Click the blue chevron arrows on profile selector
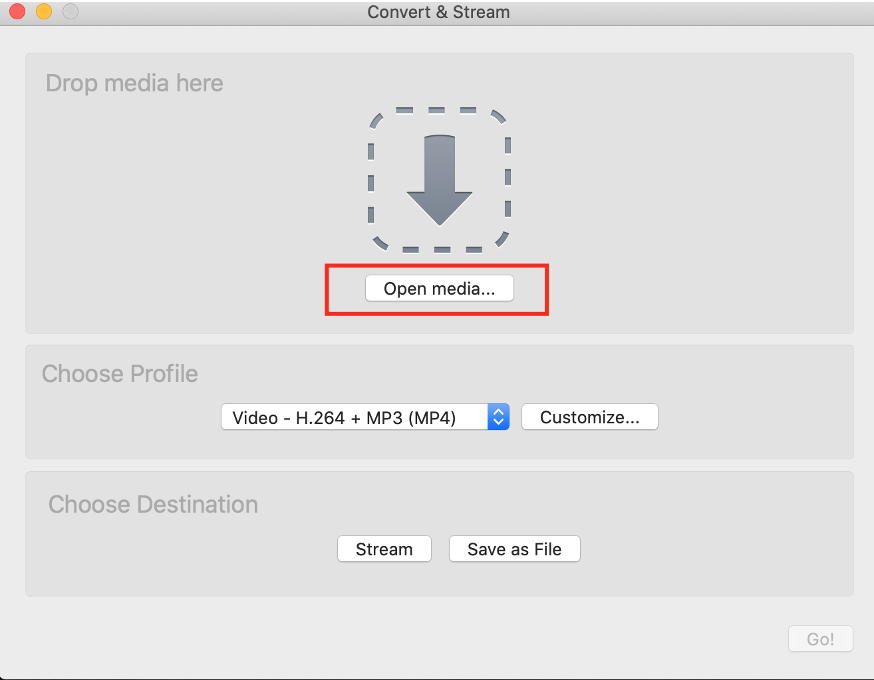This screenshot has height=680, width=874. click(498, 417)
